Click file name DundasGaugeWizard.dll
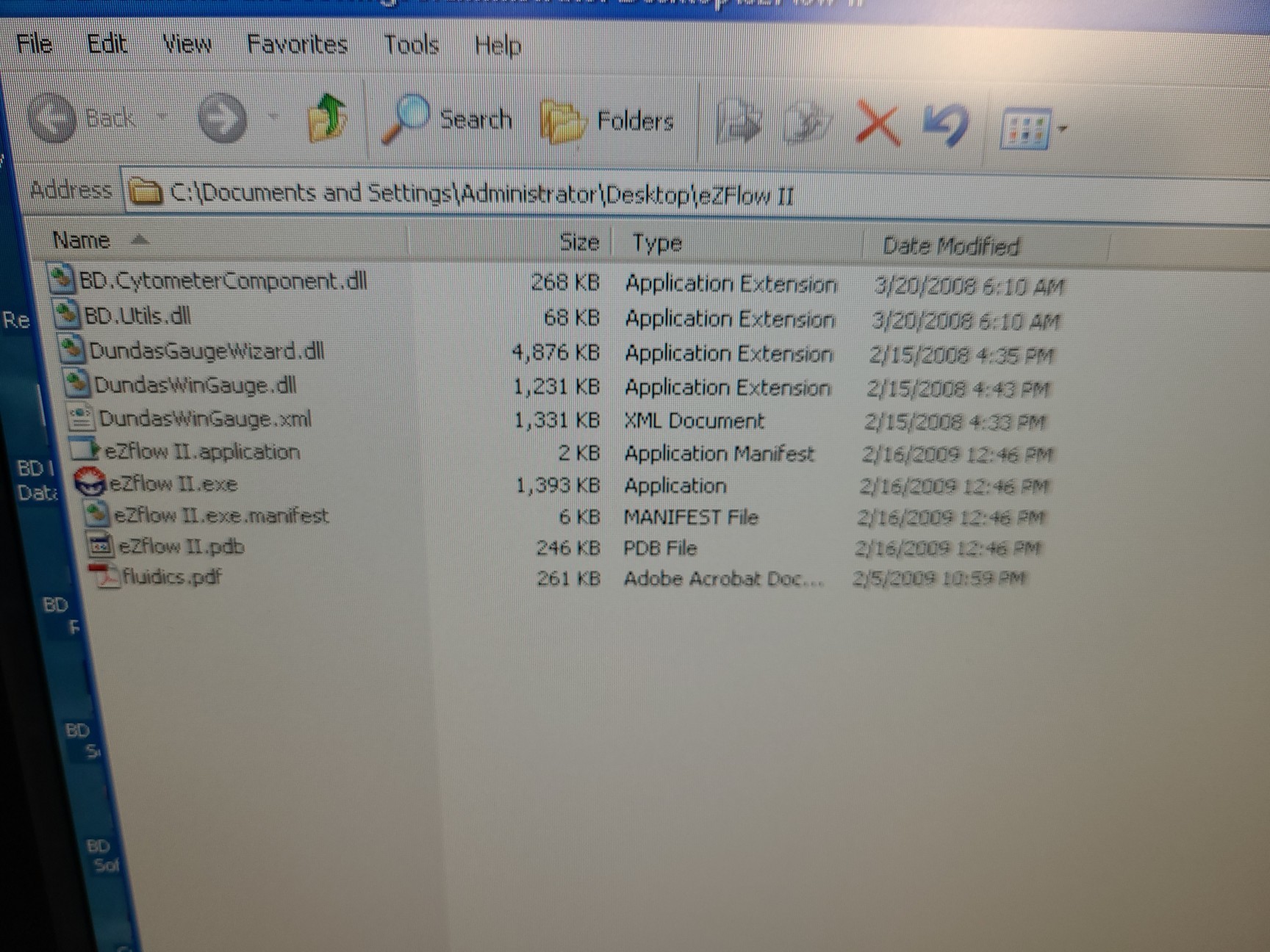 (207, 350)
